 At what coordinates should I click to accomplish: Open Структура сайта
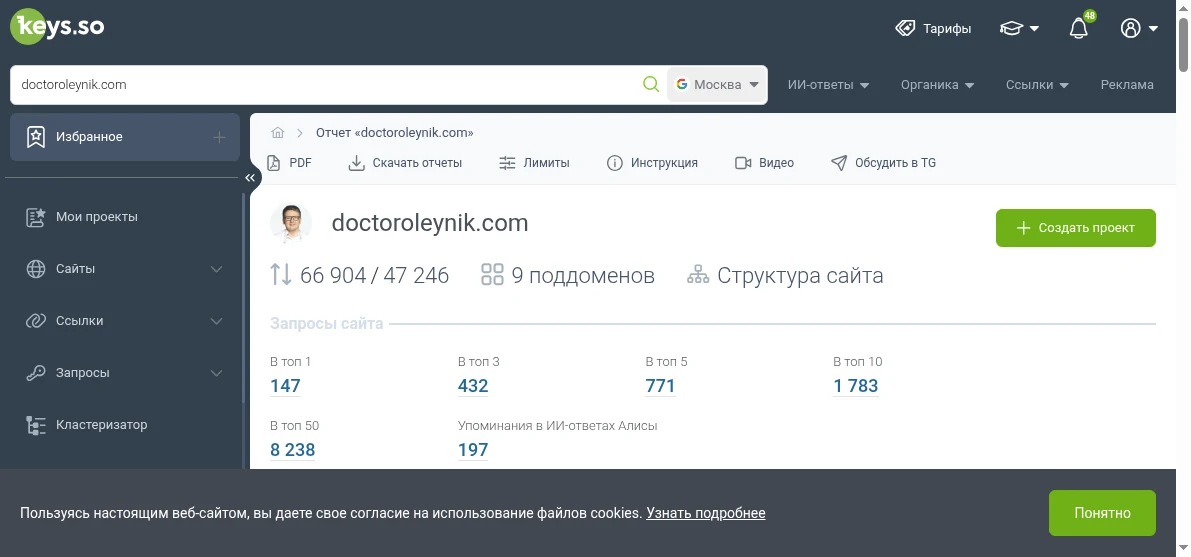(785, 275)
